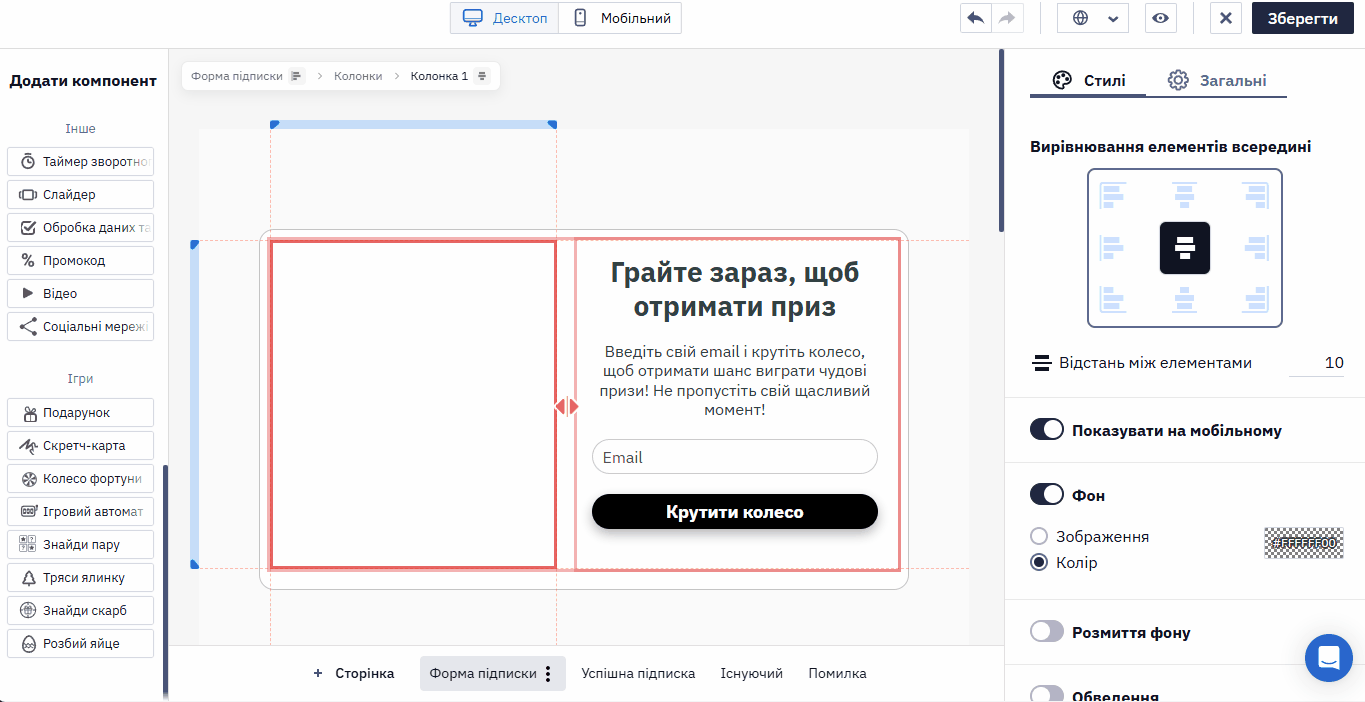1365x702 pixels.
Task: Select the Колір radio option
Action: click(1039, 562)
